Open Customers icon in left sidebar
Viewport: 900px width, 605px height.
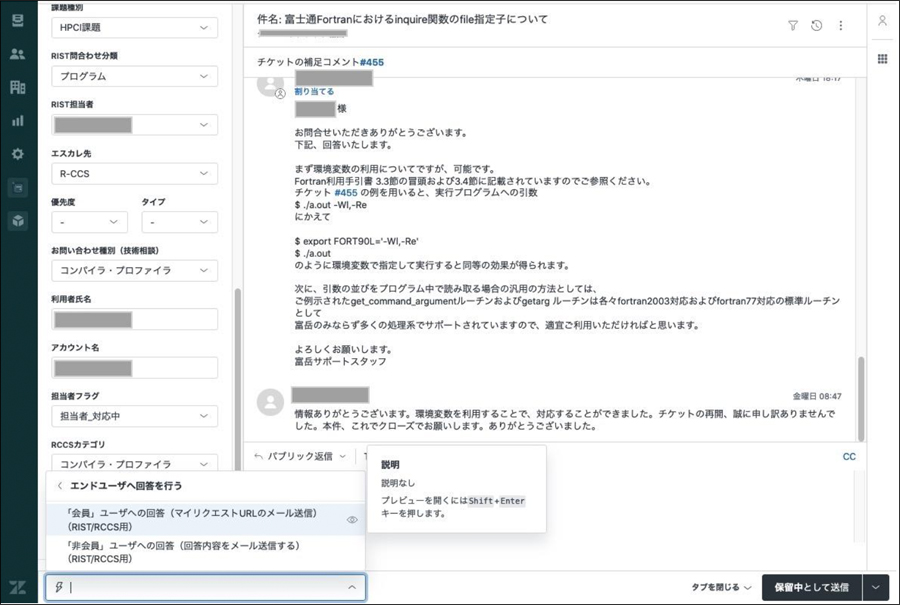[x=18, y=54]
